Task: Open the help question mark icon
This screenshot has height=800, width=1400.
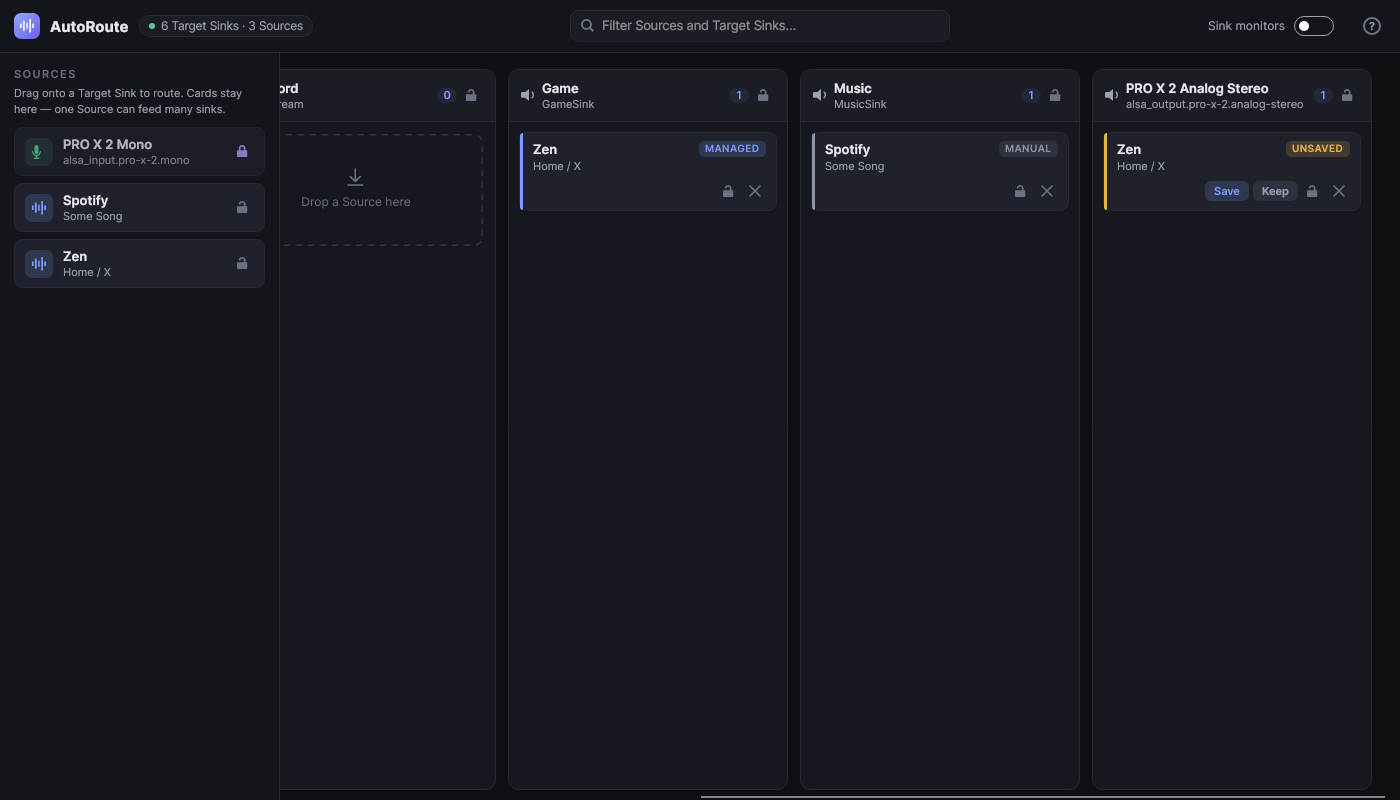Action: tap(1372, 26)
